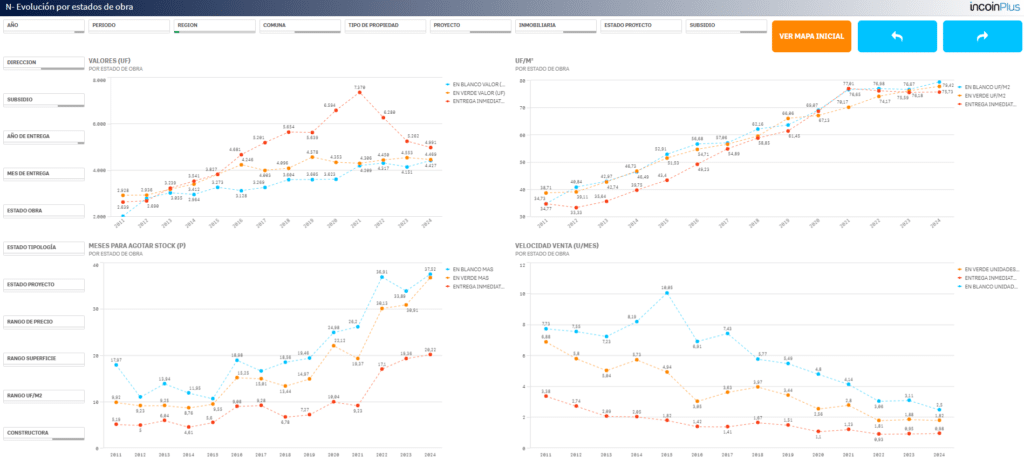The width and height of the screenshot is (1024, 461).
Task: Click the back arrow button
Action: (x=897, y=37)
